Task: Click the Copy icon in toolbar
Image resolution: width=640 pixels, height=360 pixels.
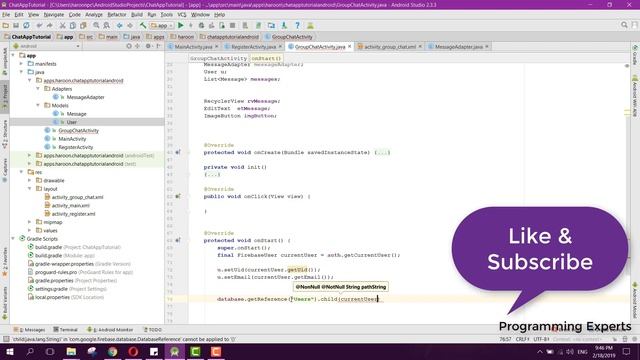Action: point(73,25)
